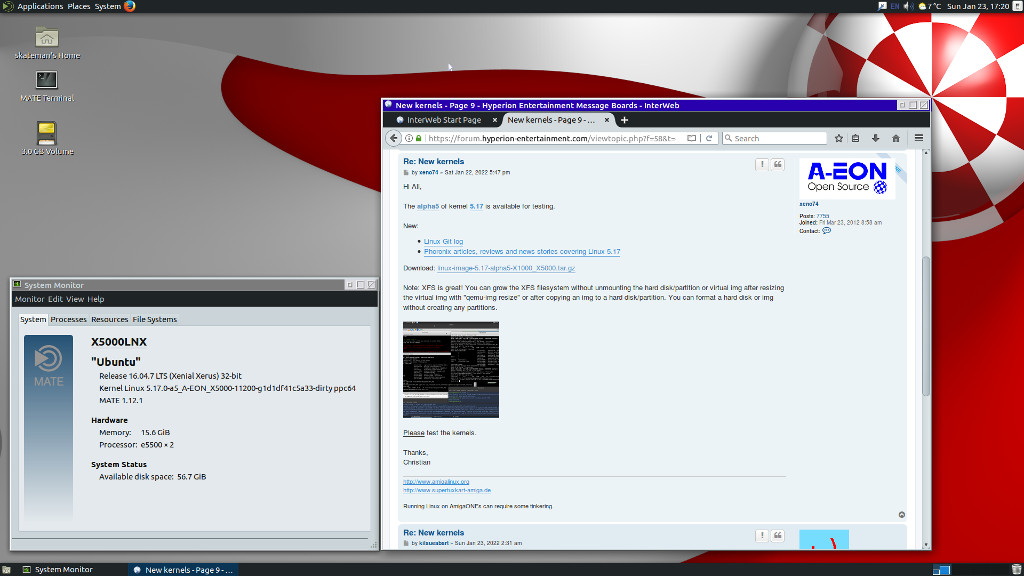This screenshot has height=576, width=1024.
Task: Enlarge the attached screenshot thumbnail
Action: coord(451,370)
